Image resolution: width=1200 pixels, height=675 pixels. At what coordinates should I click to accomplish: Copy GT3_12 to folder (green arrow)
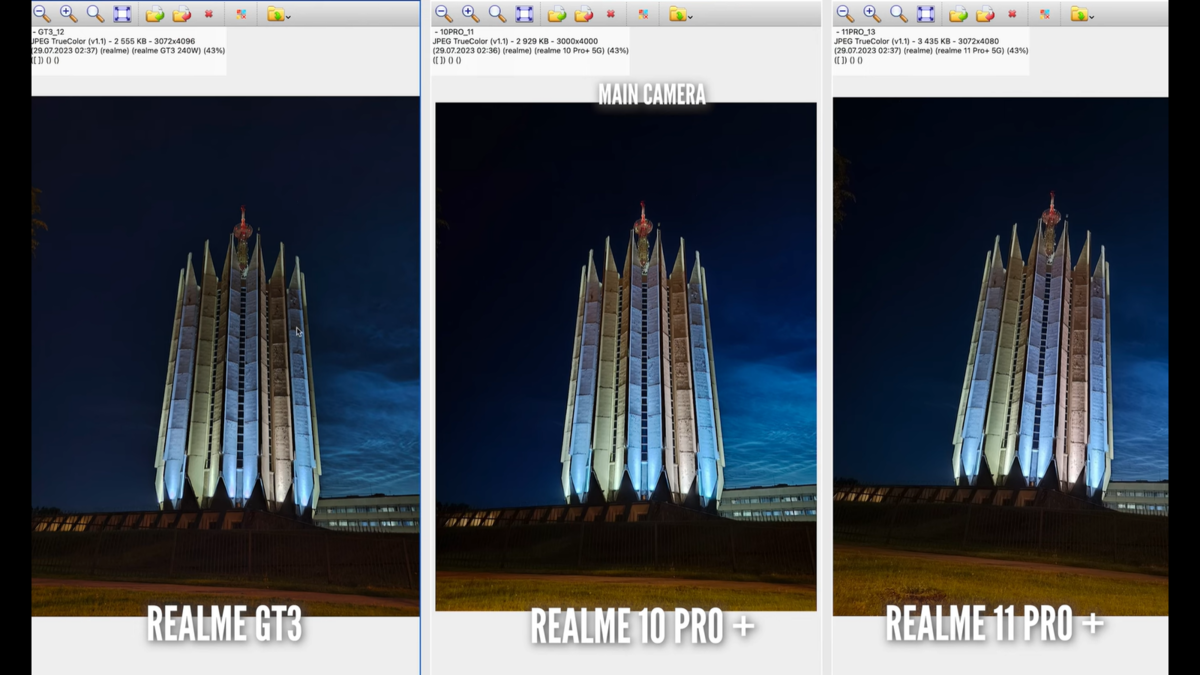[x=155, y=14]
